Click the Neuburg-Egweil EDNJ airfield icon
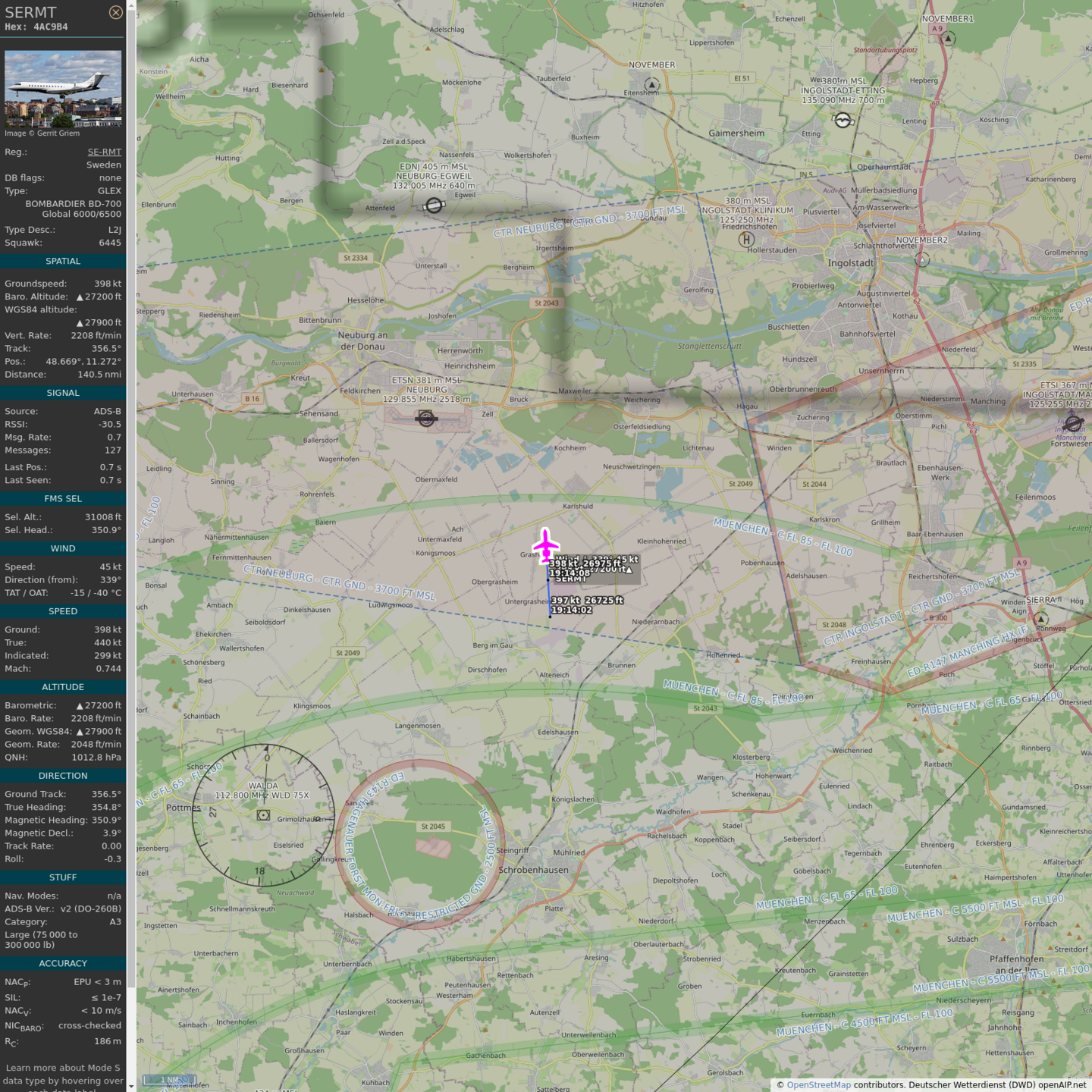Screen dimensions: 1092x1092 pyautogui.click(x=433, y=206)
